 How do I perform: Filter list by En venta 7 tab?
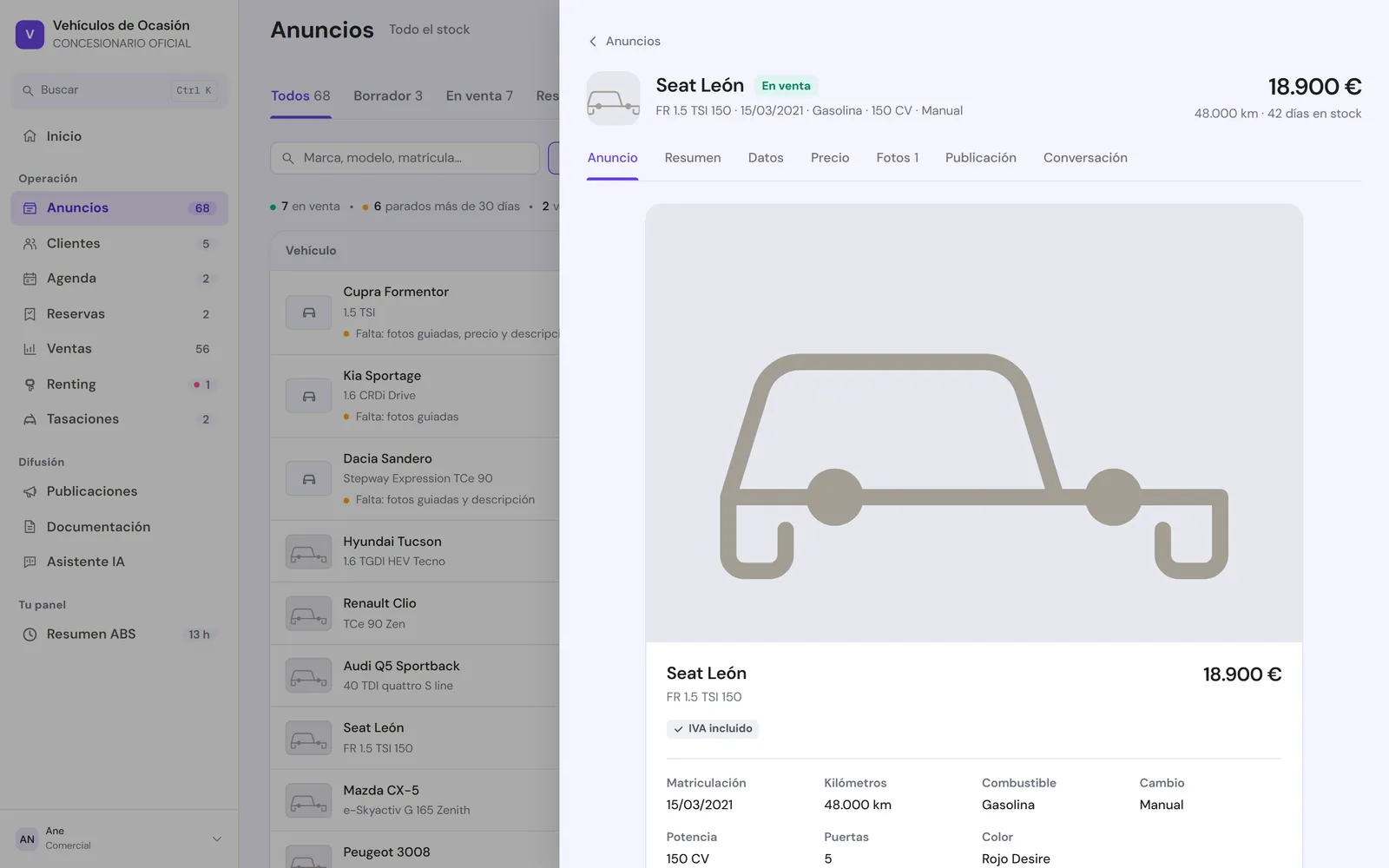pos(479,96)
